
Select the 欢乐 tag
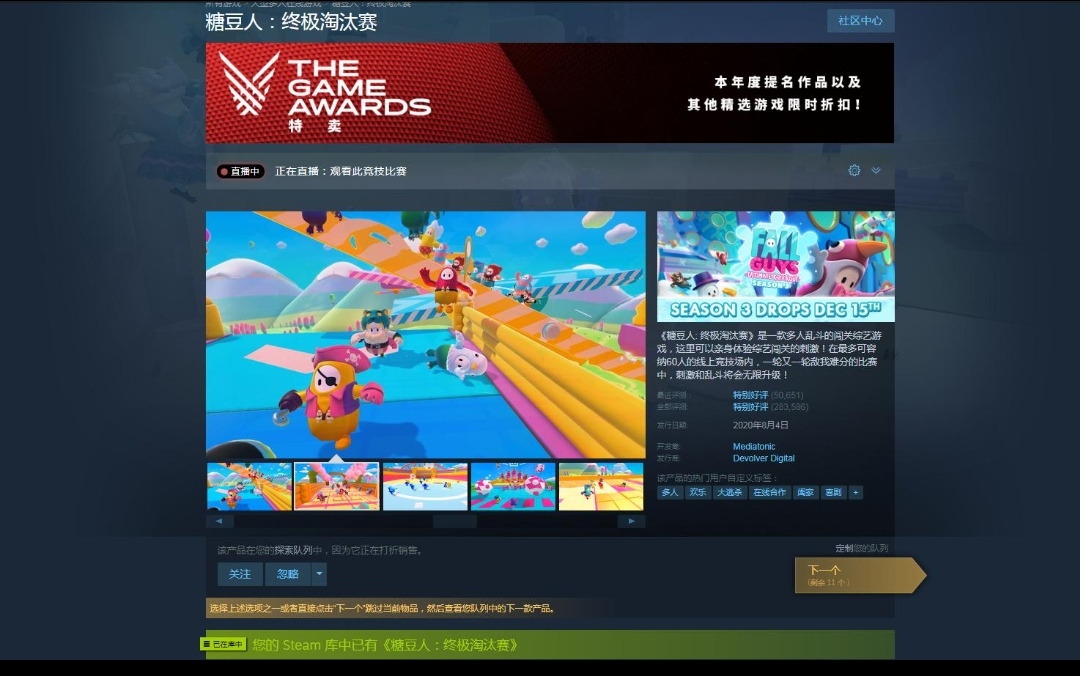698,493
